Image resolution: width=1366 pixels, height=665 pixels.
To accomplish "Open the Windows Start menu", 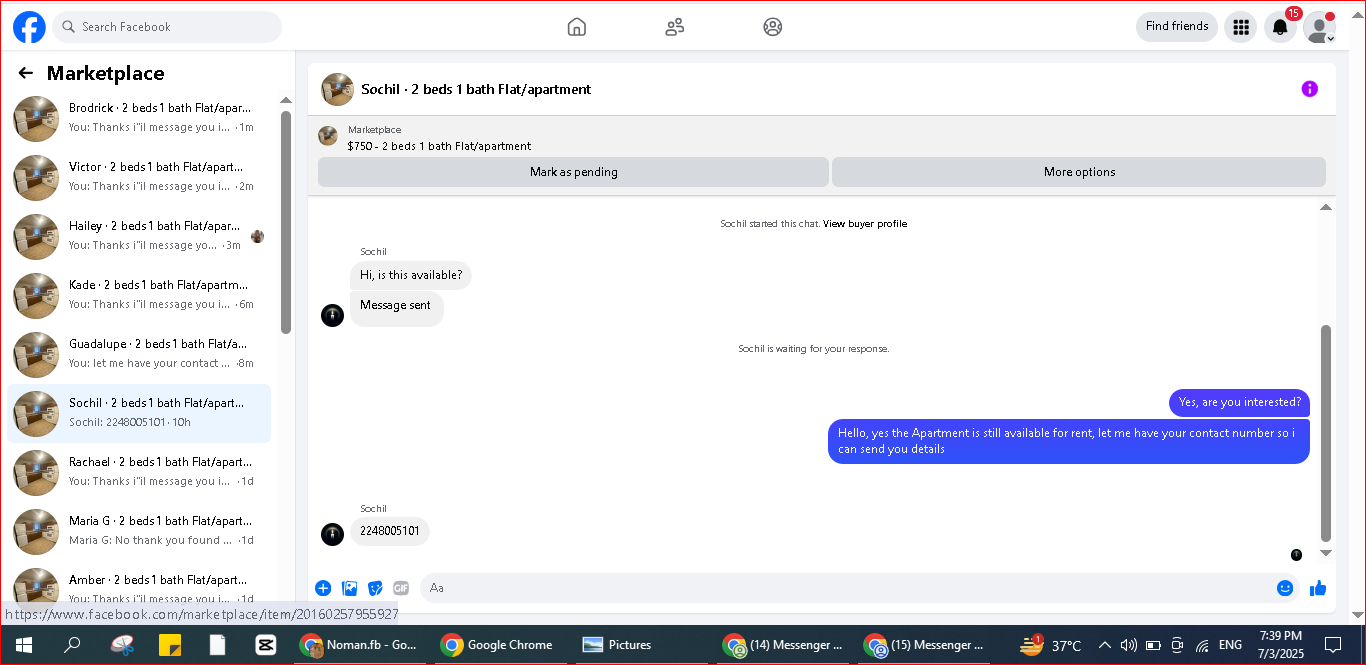I will [24, 645].
